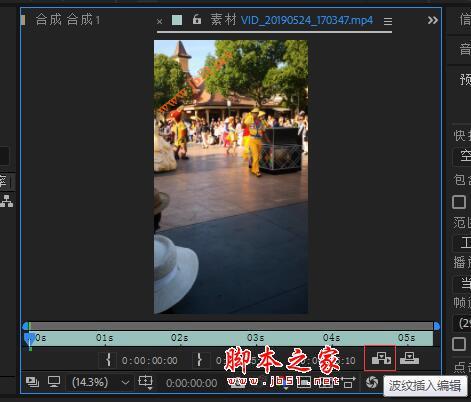Image resolution: width=471 pixels, height=402 pixels.
Task: Click the Overlay Edit icon
Action: point(409,359)
